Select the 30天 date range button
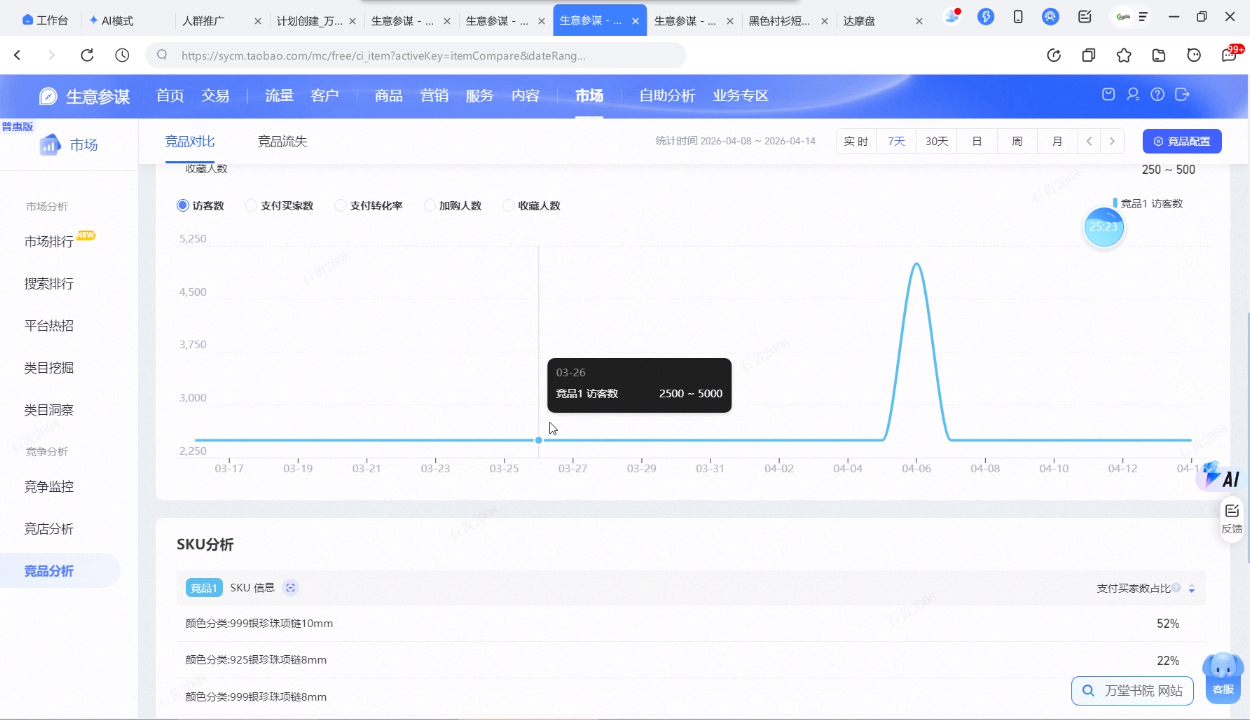 [x=936, y=141]
